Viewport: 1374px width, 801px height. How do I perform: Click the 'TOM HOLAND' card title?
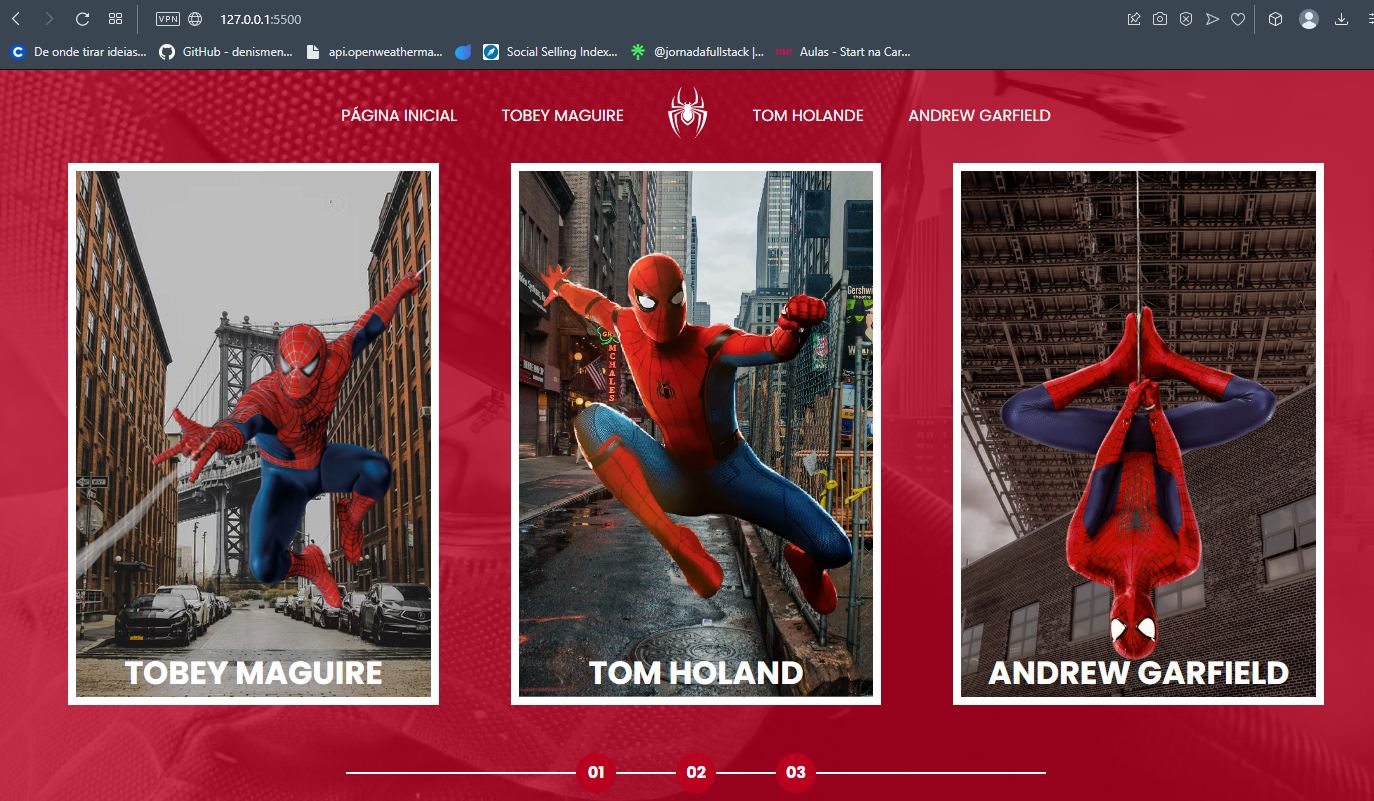(x=696, y=673)
